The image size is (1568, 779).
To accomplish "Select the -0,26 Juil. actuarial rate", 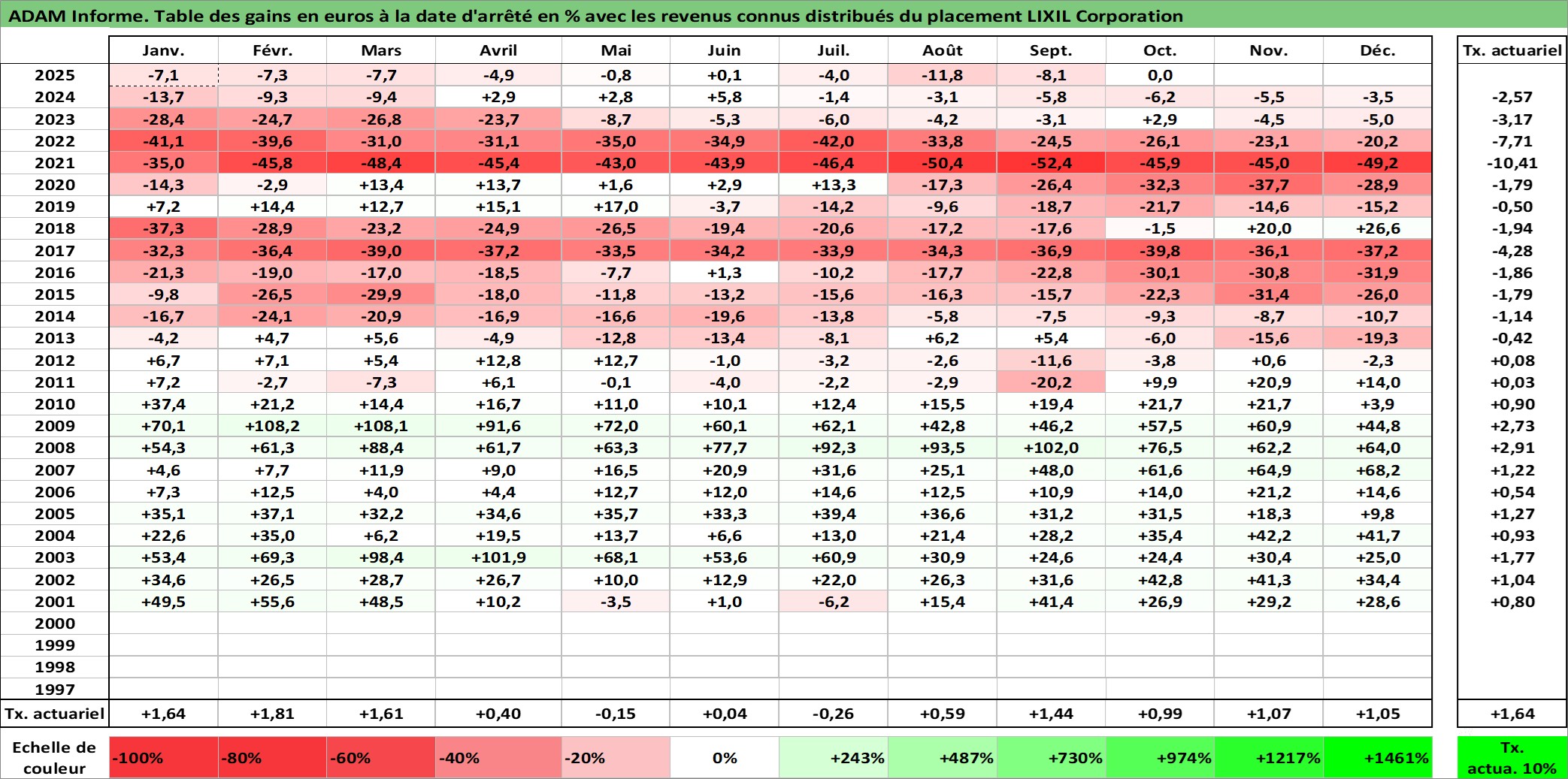I will [x=834, y=714].
